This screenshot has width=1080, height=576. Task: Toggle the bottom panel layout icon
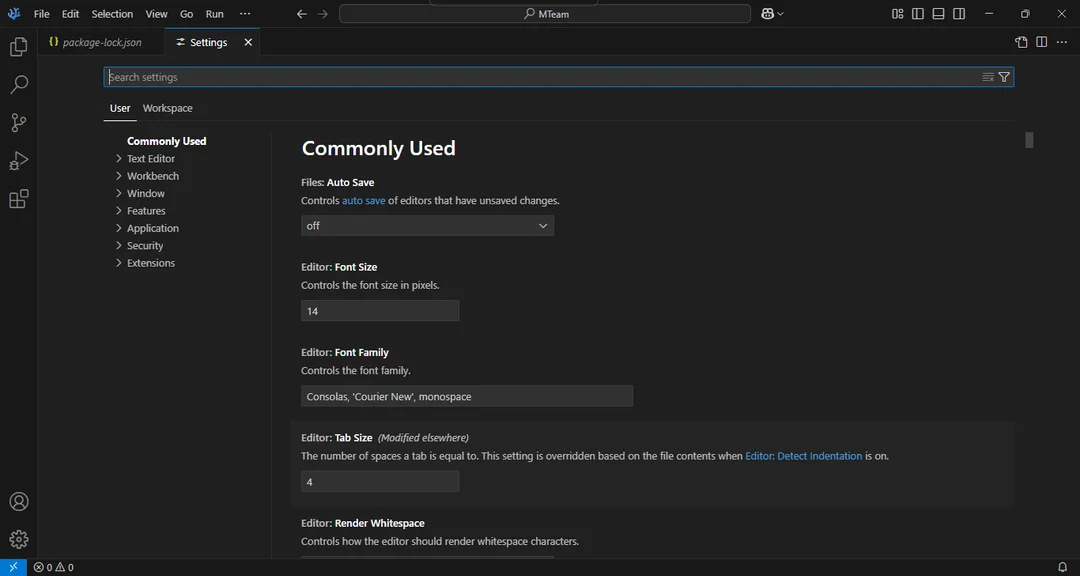[938, 14]
